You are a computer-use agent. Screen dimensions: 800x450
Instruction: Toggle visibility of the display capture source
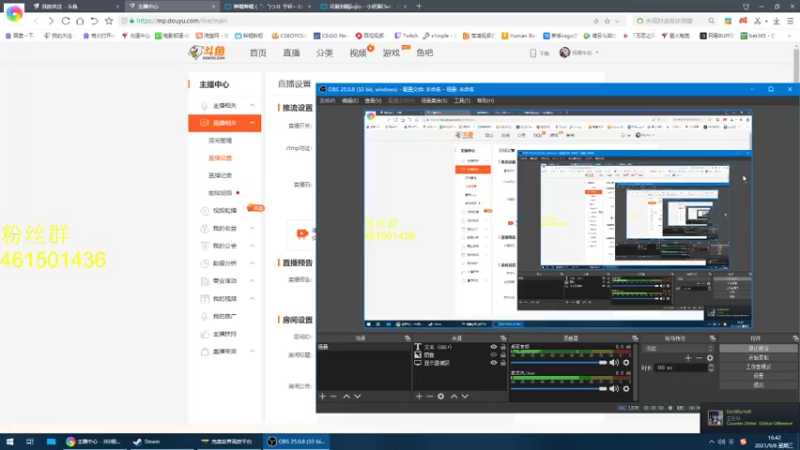[493, 363]
